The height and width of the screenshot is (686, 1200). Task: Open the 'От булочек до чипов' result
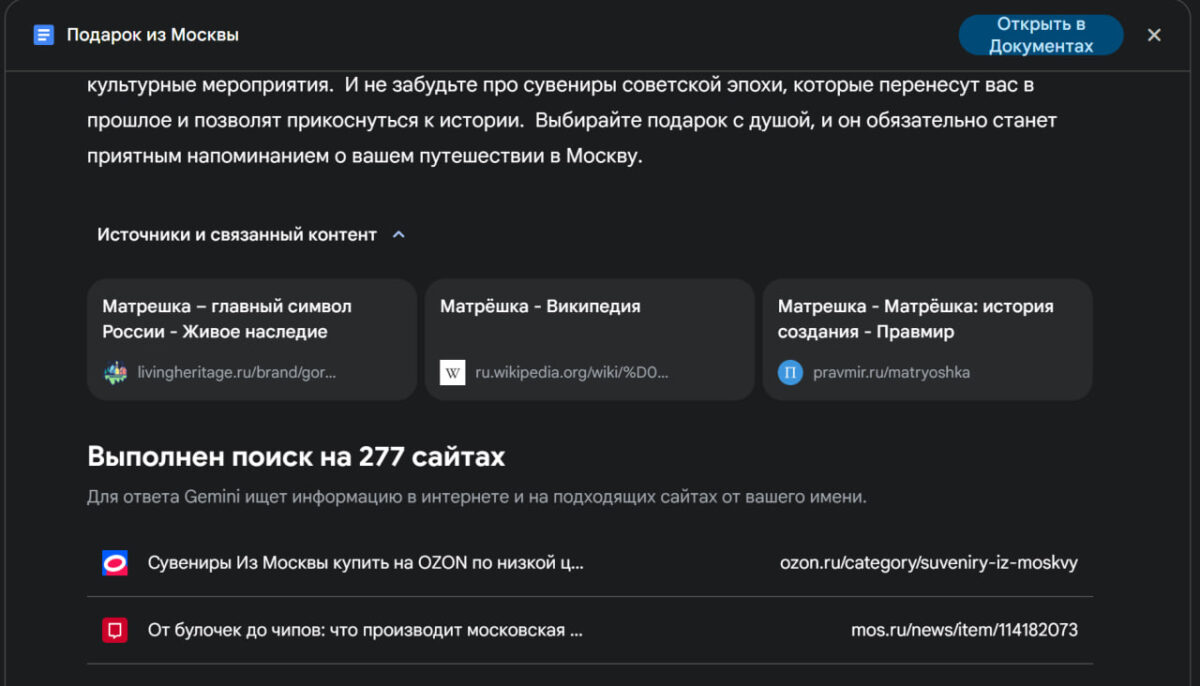[365, 630]
